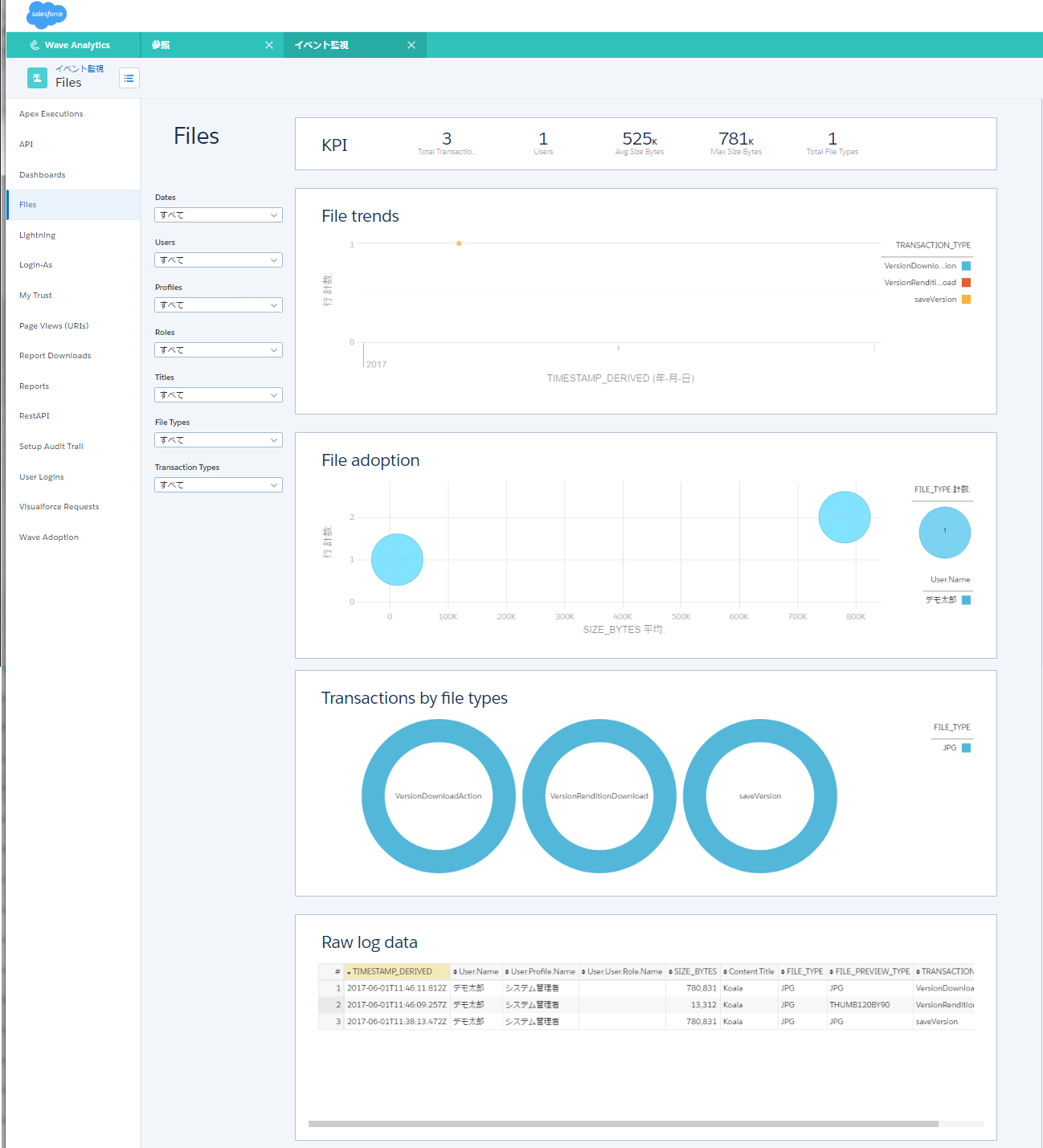Open the Transaction Types filter dropdown

pos(219,485)
